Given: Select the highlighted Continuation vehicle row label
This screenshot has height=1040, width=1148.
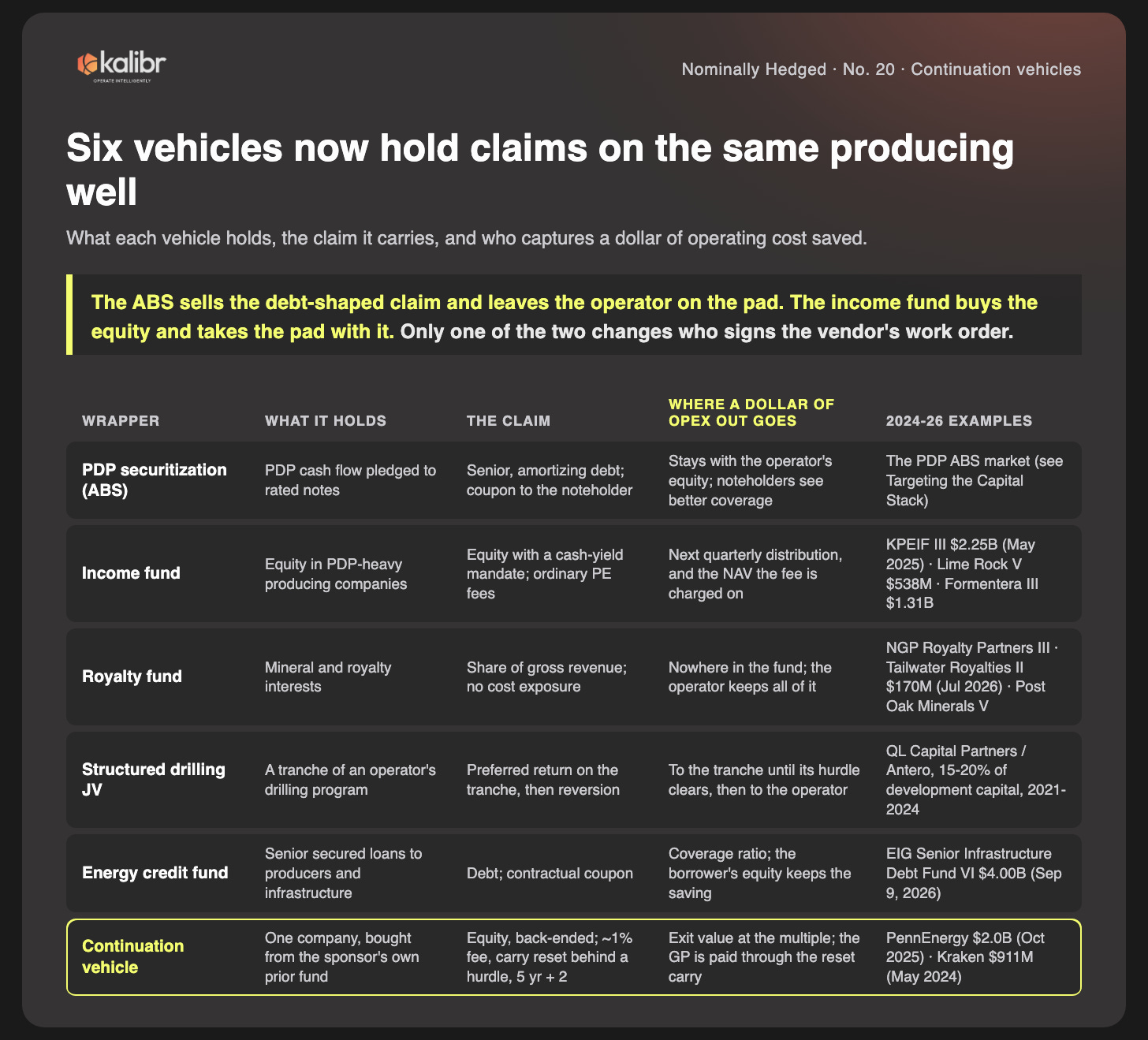Looking at the screenshot, I should click(133, 956).
